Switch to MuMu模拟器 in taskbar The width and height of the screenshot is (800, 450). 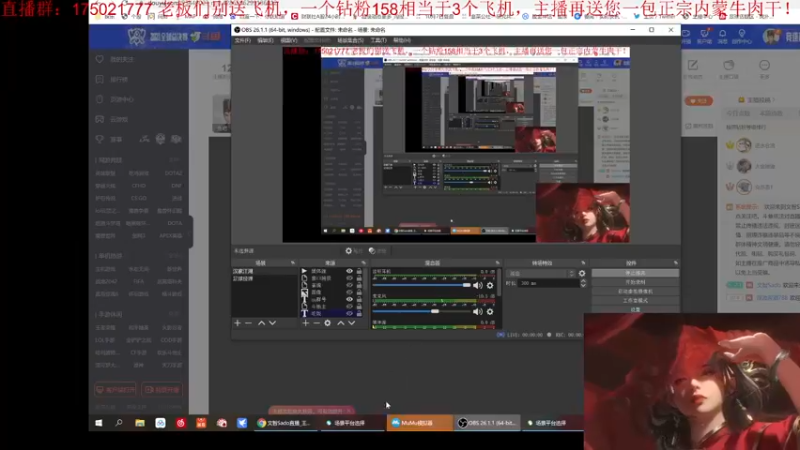[419, 423]
